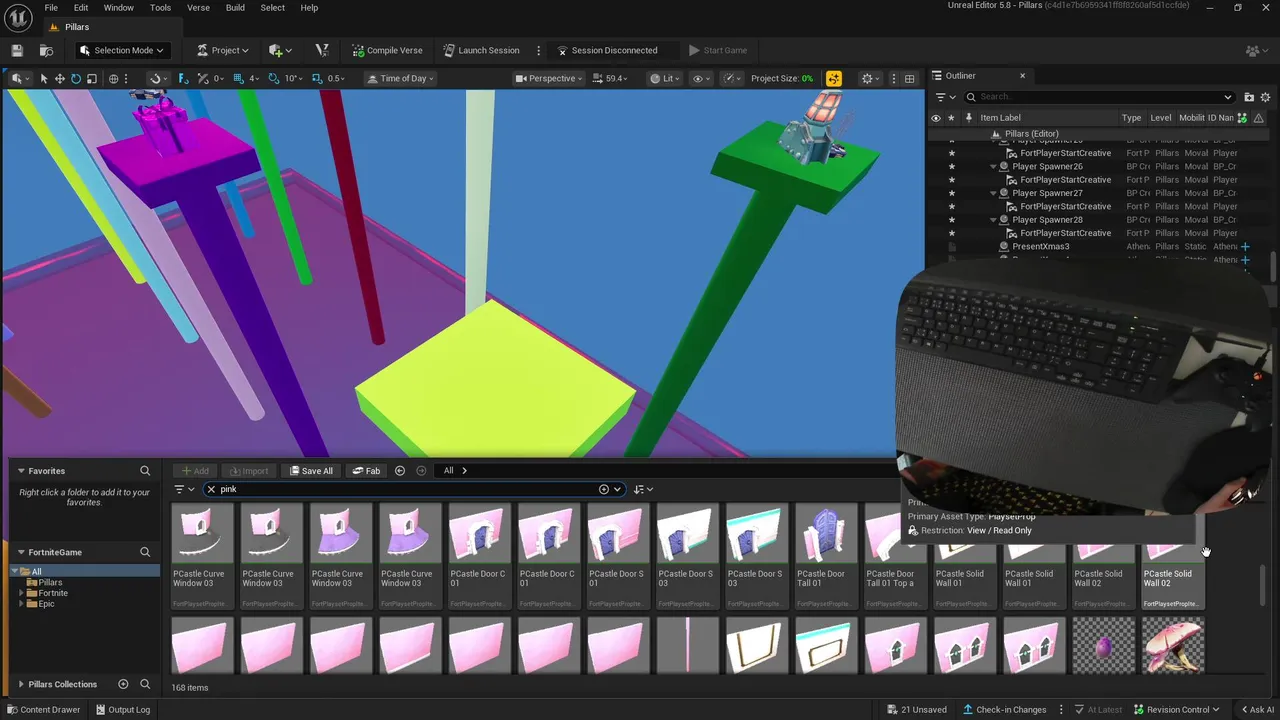
Task: Toggle grid snapping in the viewport toolbar
Action: [x=241, y=78]
